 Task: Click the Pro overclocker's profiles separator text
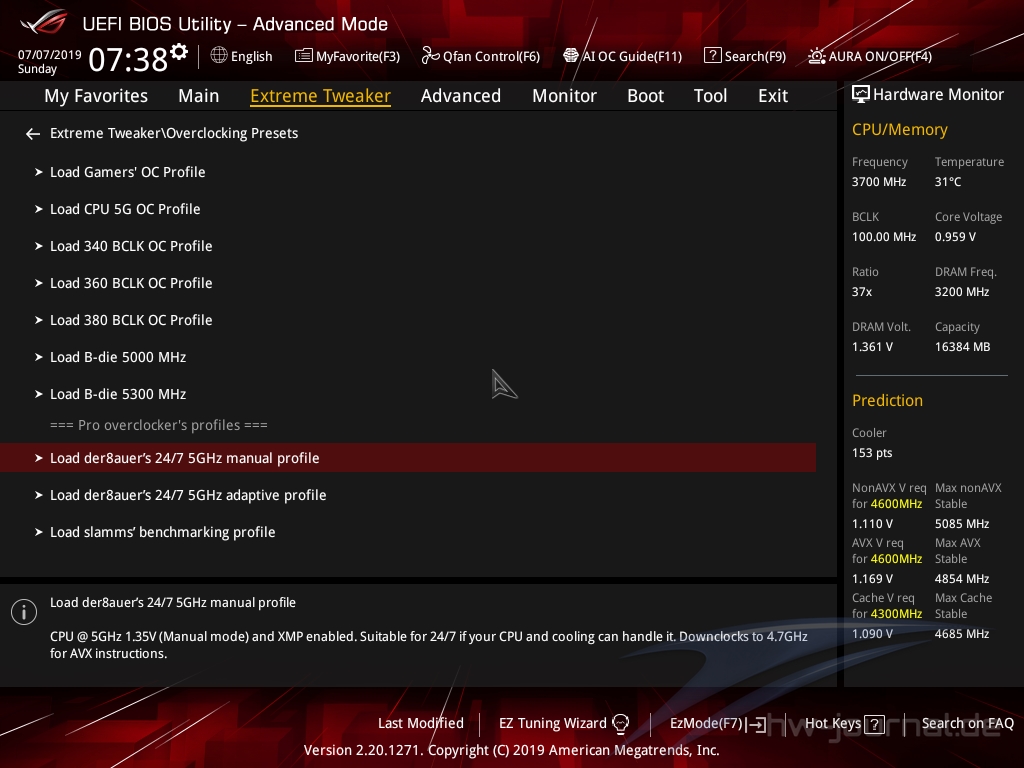(x=159, y=425)
